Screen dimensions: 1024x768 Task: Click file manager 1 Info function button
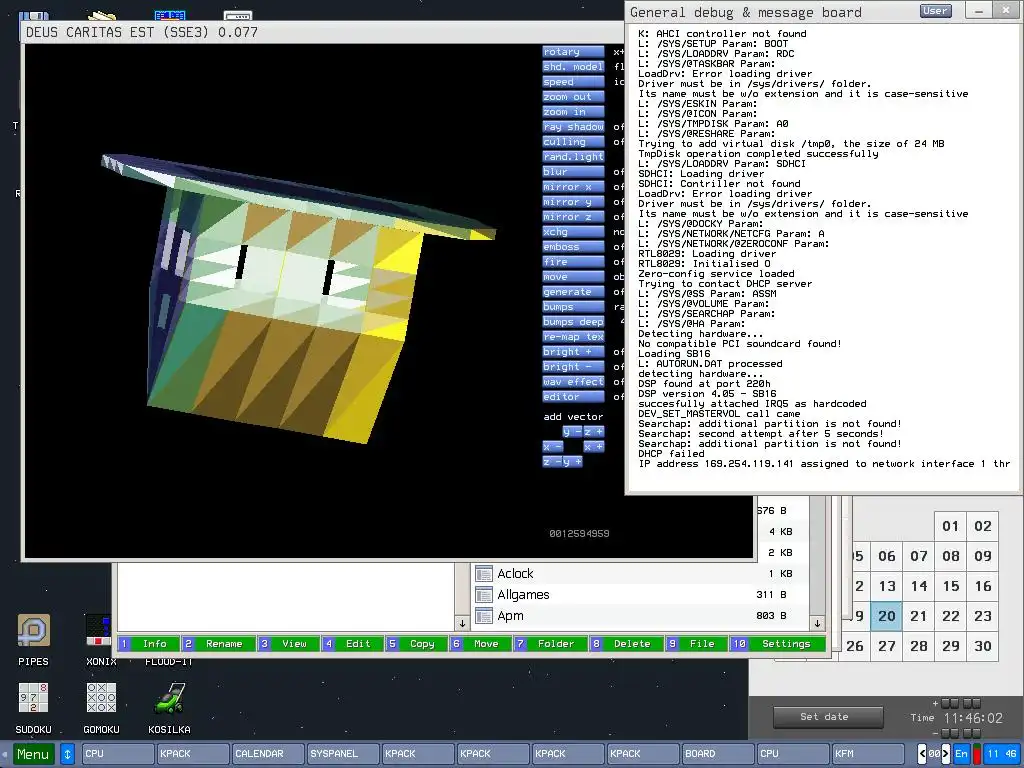pos(148,644)
